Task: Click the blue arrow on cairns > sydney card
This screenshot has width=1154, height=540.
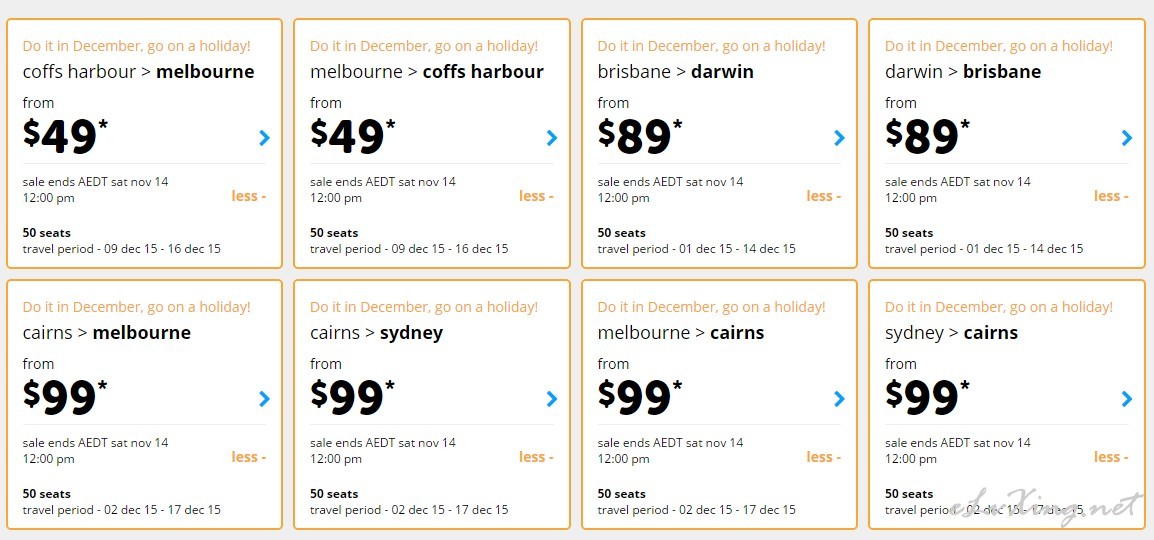Action: point(552,399)
